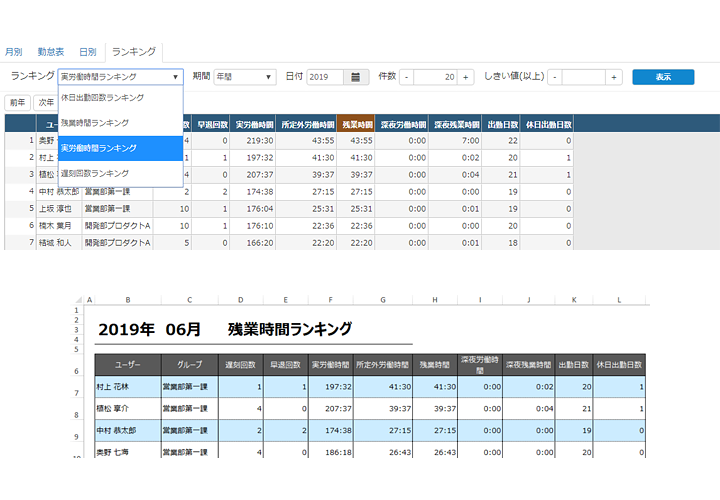The width and height of the screenshot is (720, 500).
Task: Switch to the 月別 tab
Action: pyautogui.click(x=14, y=52)
